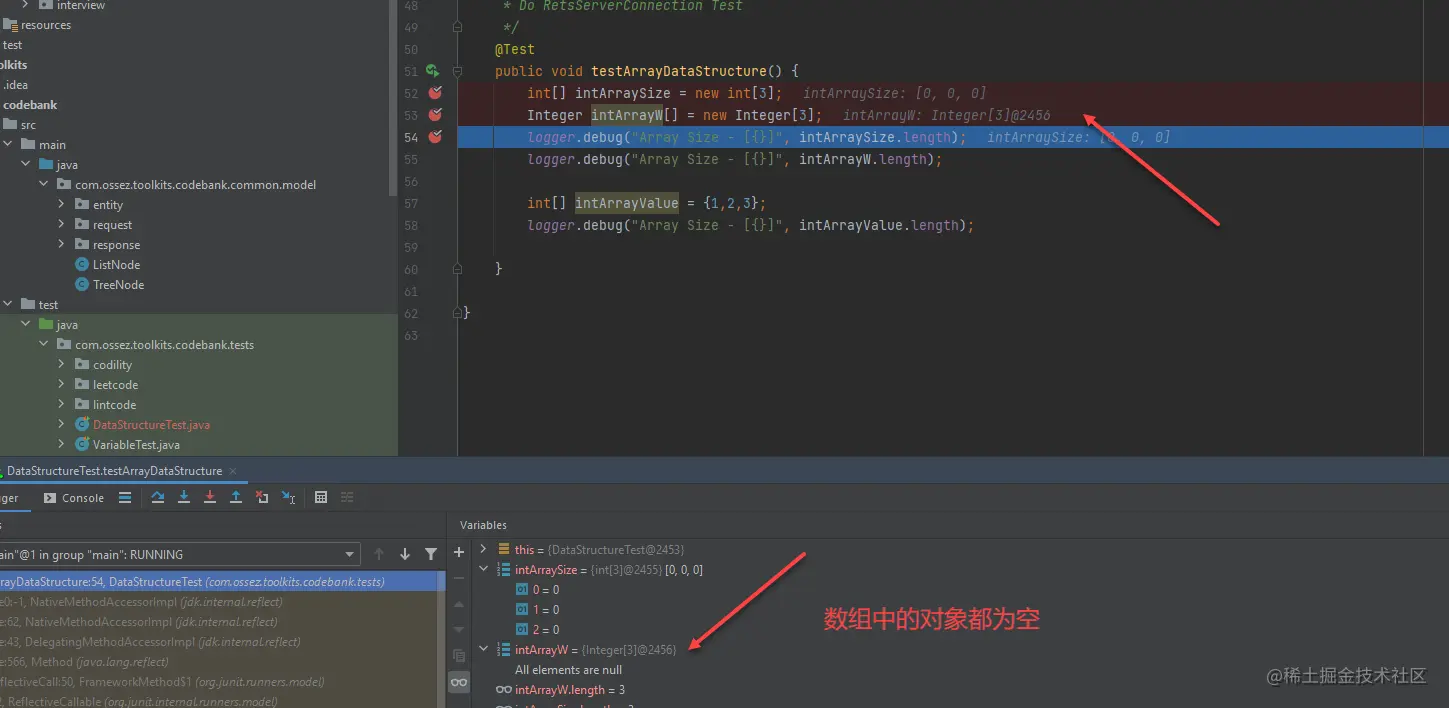Expand the response package folder
Viewport: 1449px width, 708px height.
pyautogui.click(x=62, y=245)
